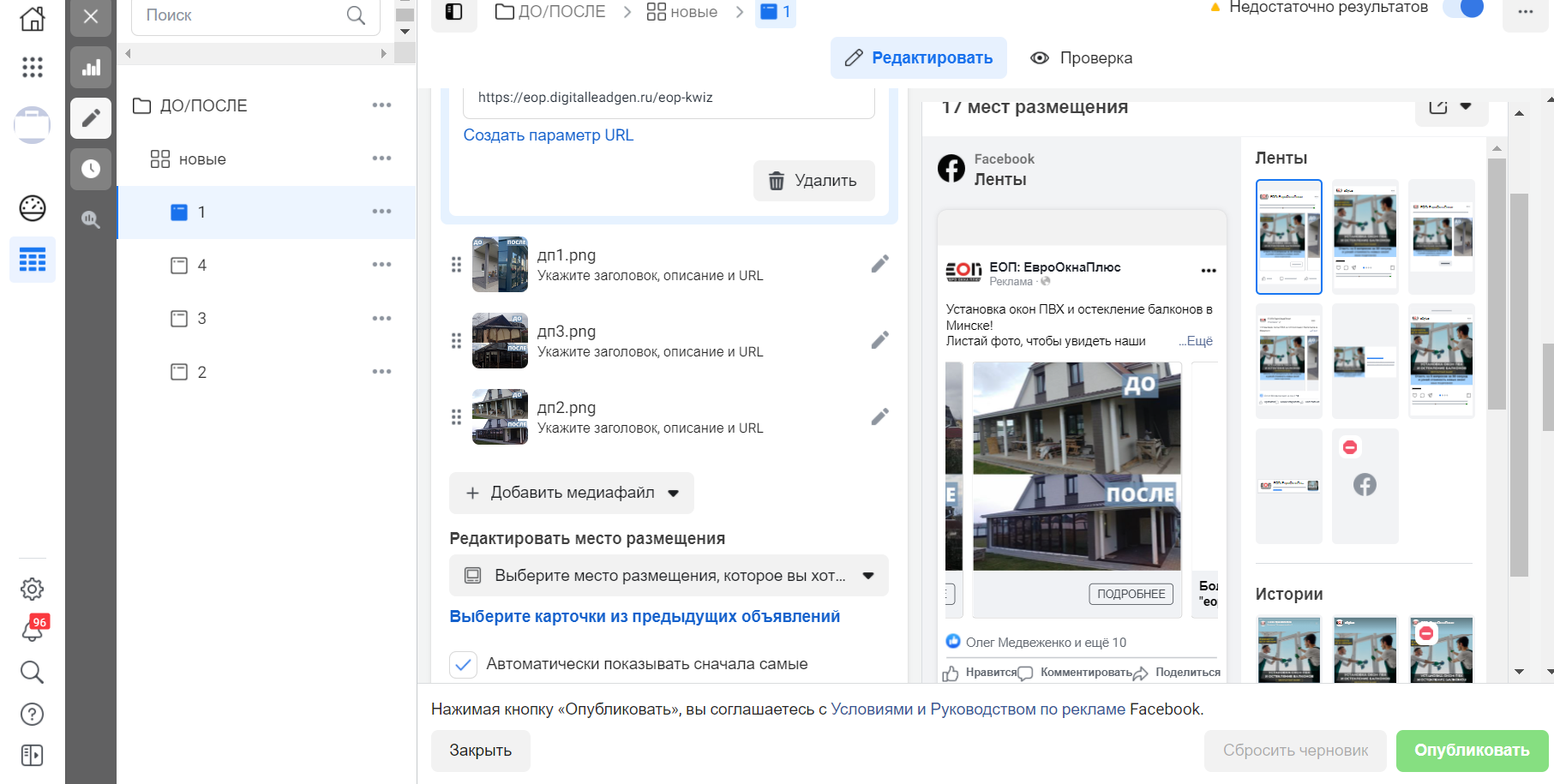Select the first Ленты placement thumbnail
This screenshot has height=784, width=1554.
tap(1289, 237)
